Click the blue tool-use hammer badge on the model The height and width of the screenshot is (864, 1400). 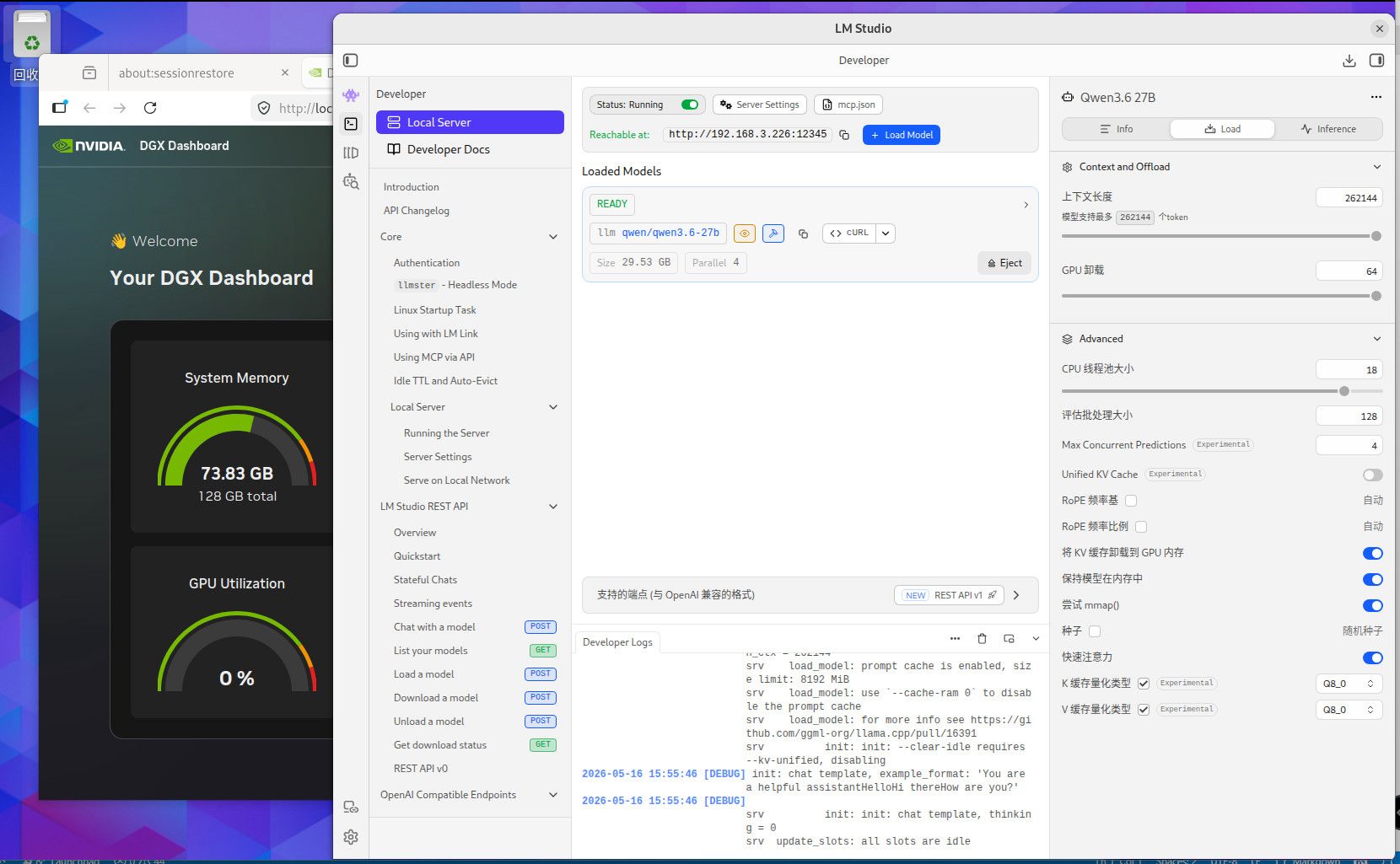pos(773,233)
